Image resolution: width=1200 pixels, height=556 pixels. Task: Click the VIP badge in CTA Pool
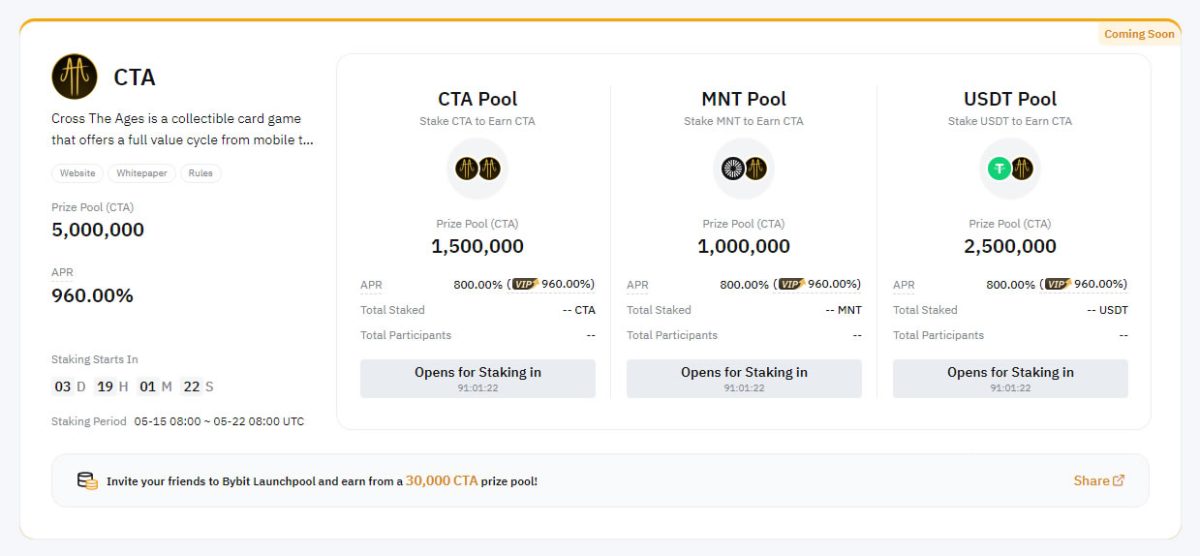(x=525, y=284)
